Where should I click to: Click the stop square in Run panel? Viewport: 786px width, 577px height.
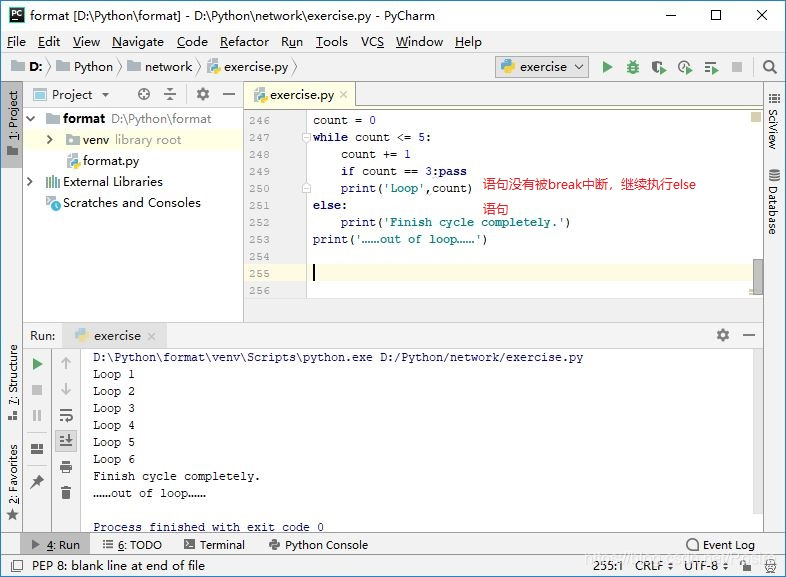tap(37, 390)
